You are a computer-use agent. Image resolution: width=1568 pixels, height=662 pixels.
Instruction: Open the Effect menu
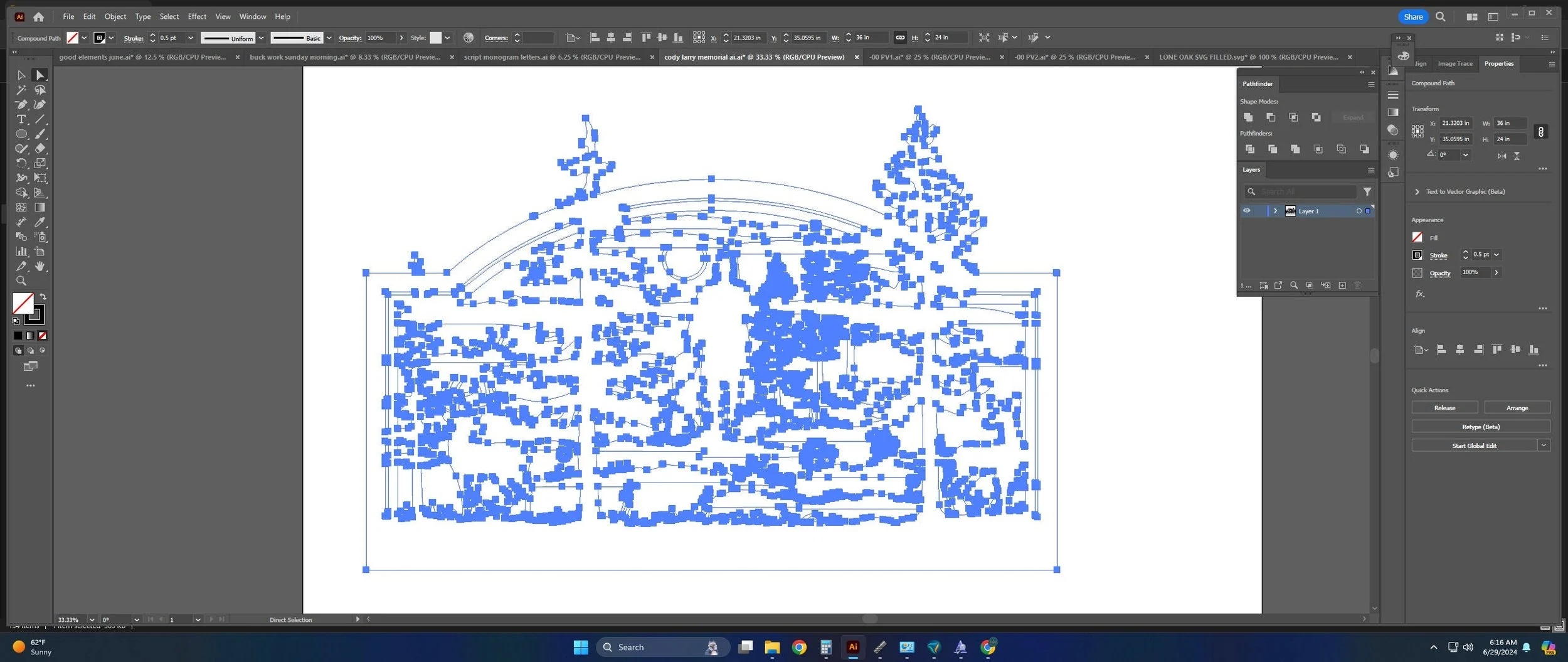(x=197, y=16)
